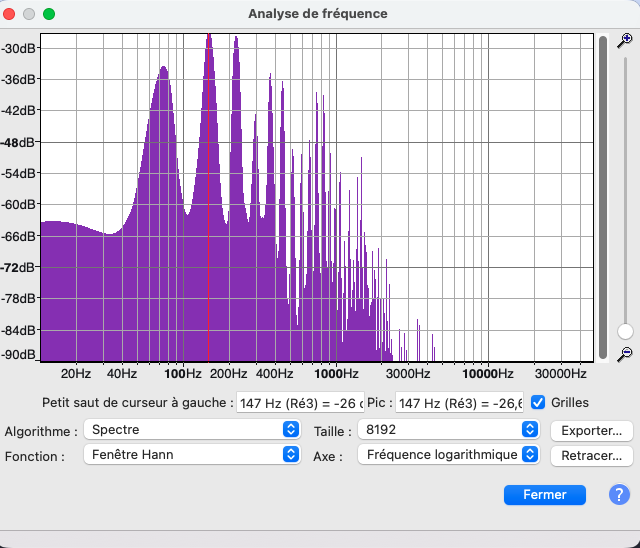Click the 10000Hz axis label
This screenshot has width=640, height=548.
coord(488,374)
